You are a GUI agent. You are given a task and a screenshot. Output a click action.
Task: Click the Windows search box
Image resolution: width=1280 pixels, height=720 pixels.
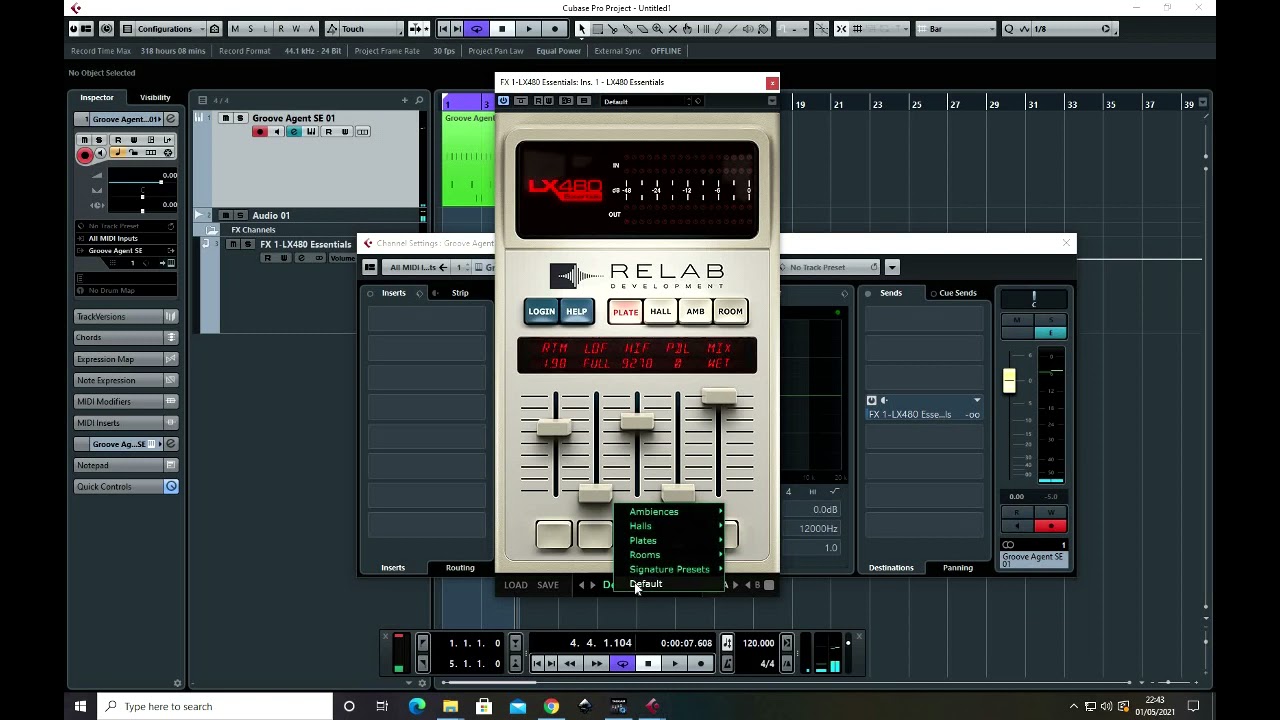point(214,706)
